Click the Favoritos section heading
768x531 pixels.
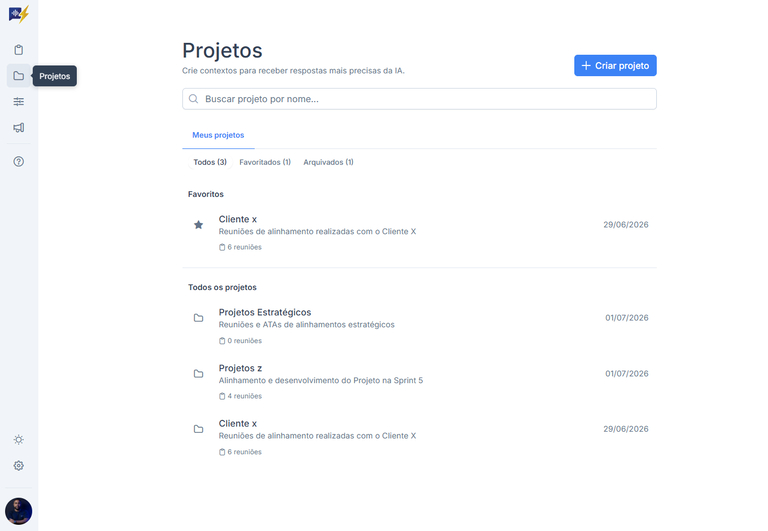206,194
